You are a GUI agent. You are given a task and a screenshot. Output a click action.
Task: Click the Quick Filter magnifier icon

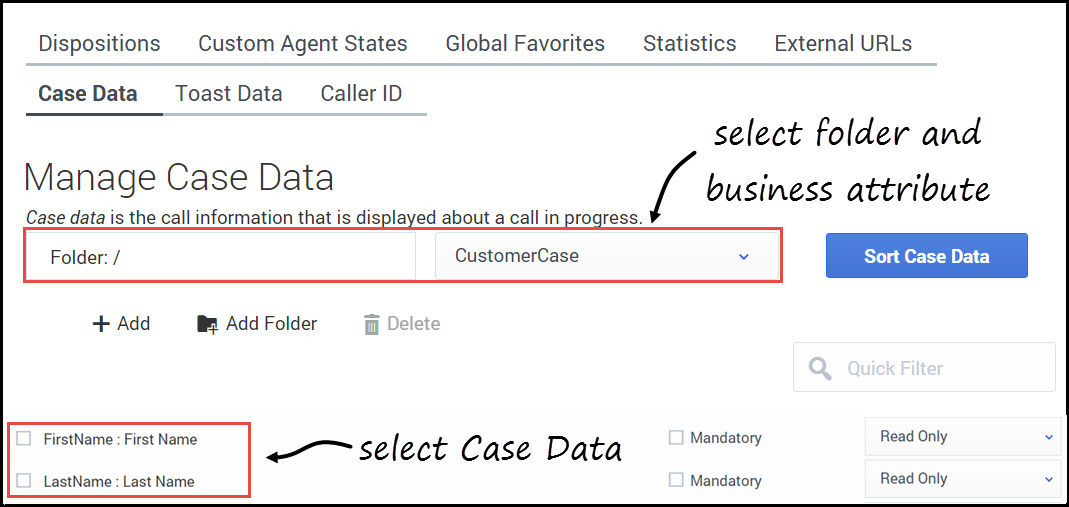[x=820, y=368]
